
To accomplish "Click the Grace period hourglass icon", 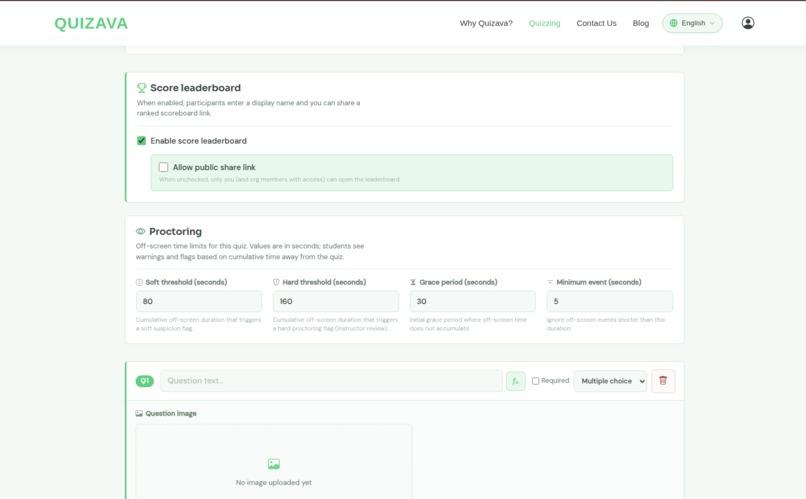I will point(413,282).
